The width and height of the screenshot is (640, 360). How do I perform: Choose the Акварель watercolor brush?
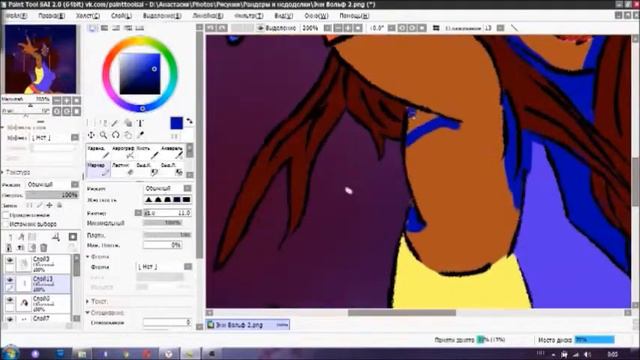click(172, 152)
